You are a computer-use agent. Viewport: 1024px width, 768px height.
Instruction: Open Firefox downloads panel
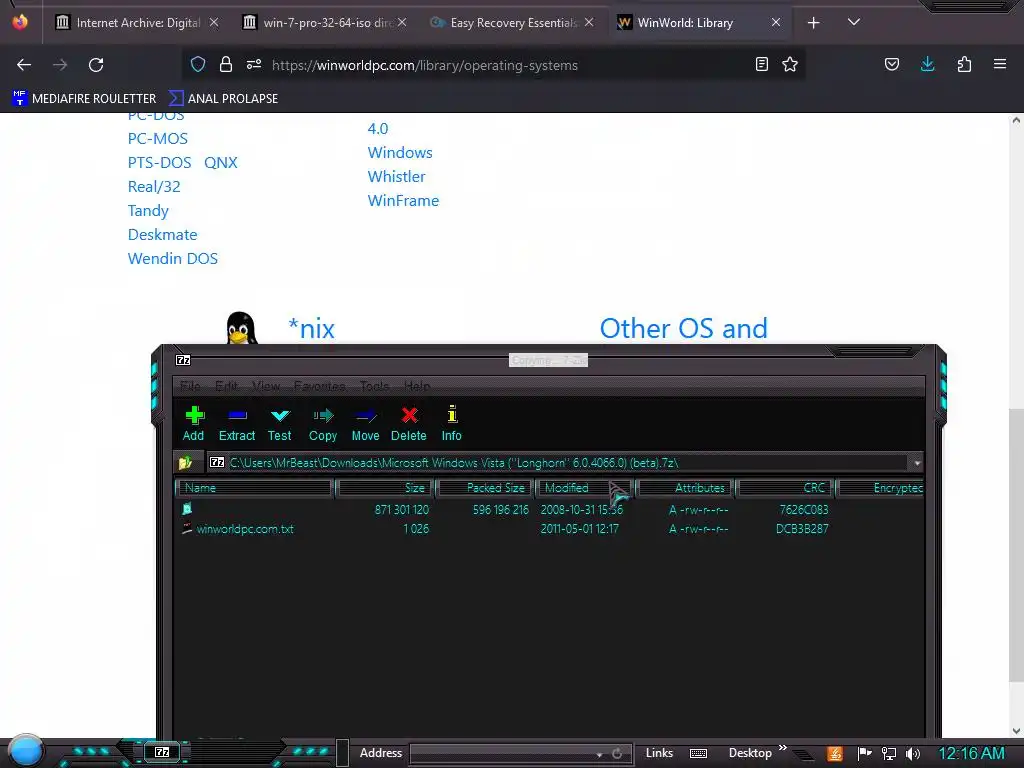pyautogui.click(x=927, y=64)
